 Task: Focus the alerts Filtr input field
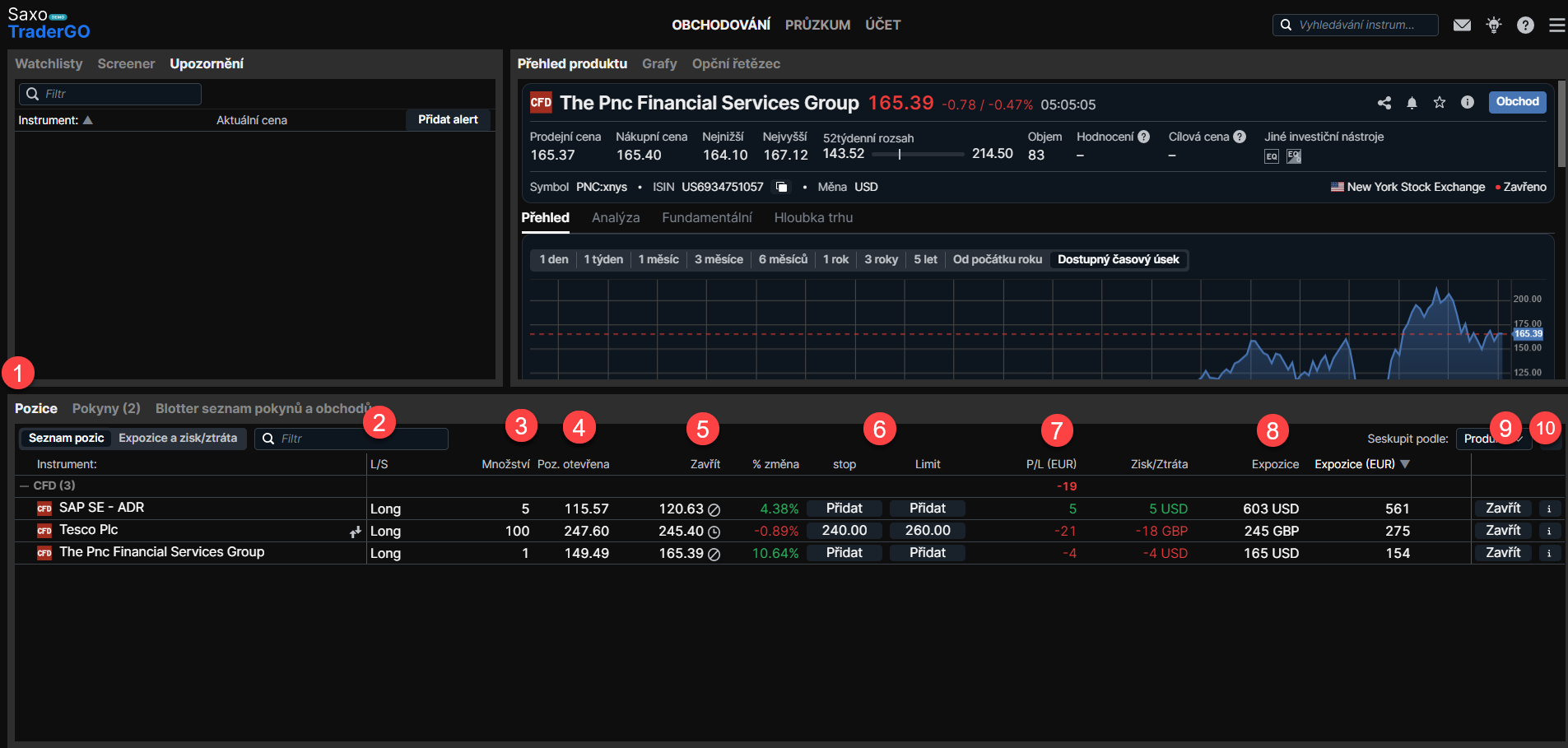pyautogui.click(x=110, y=94)
